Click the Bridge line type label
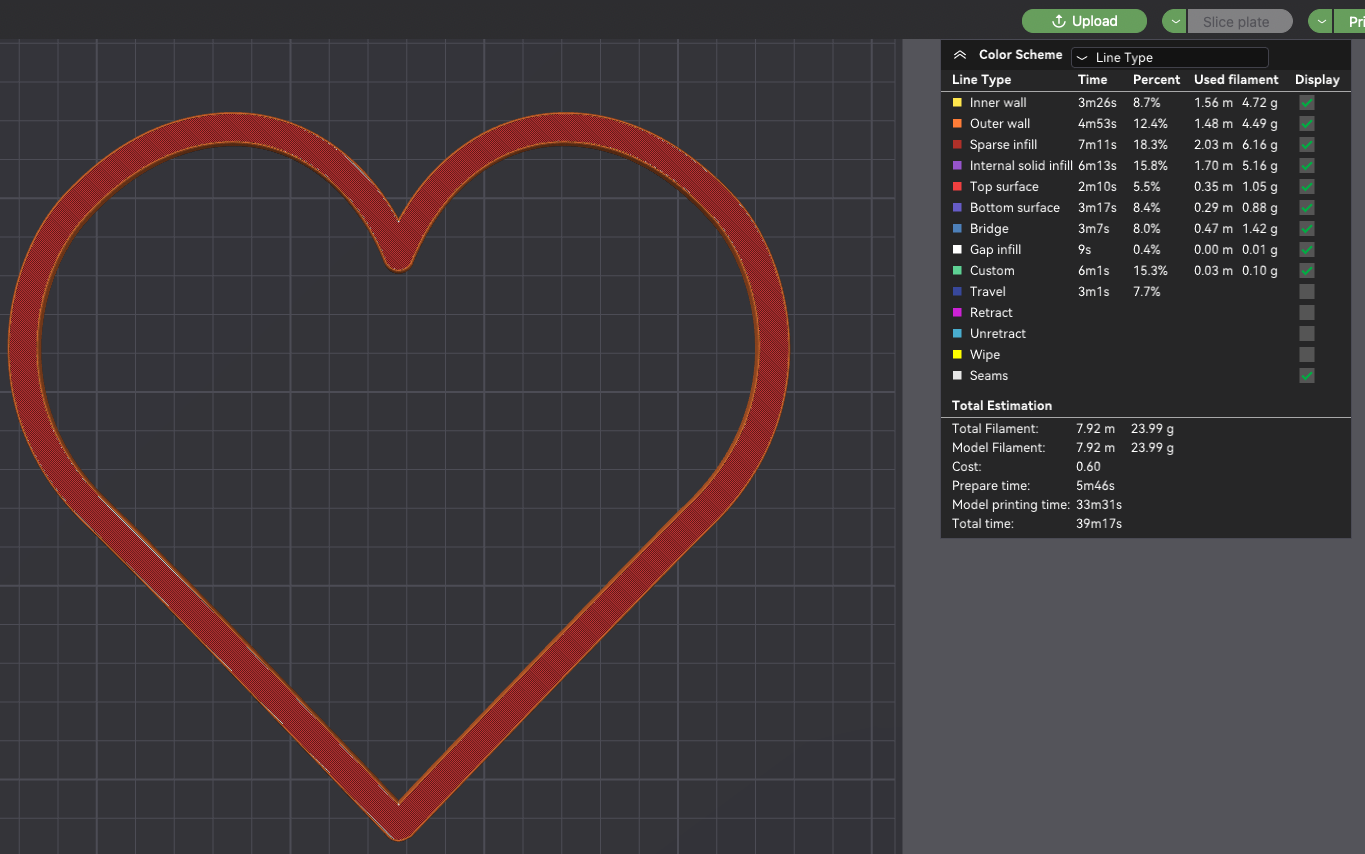 click(989, 228)
